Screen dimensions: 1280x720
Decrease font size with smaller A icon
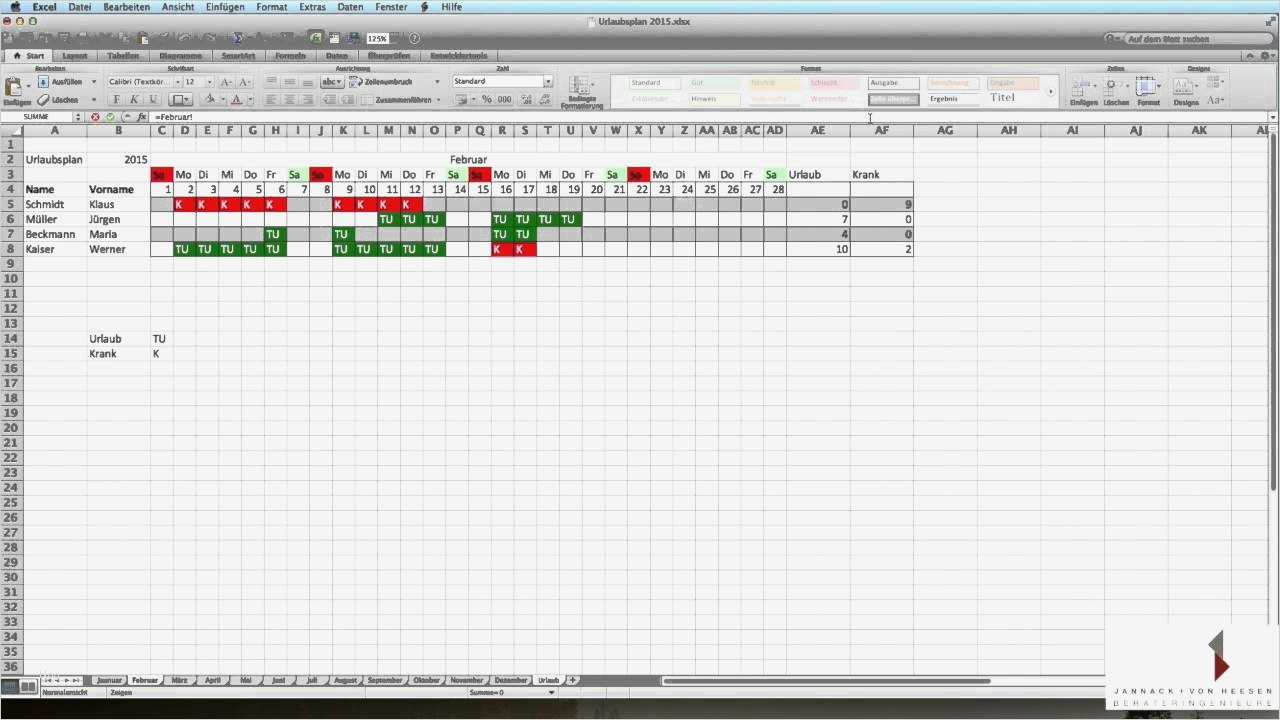(245, 82)
